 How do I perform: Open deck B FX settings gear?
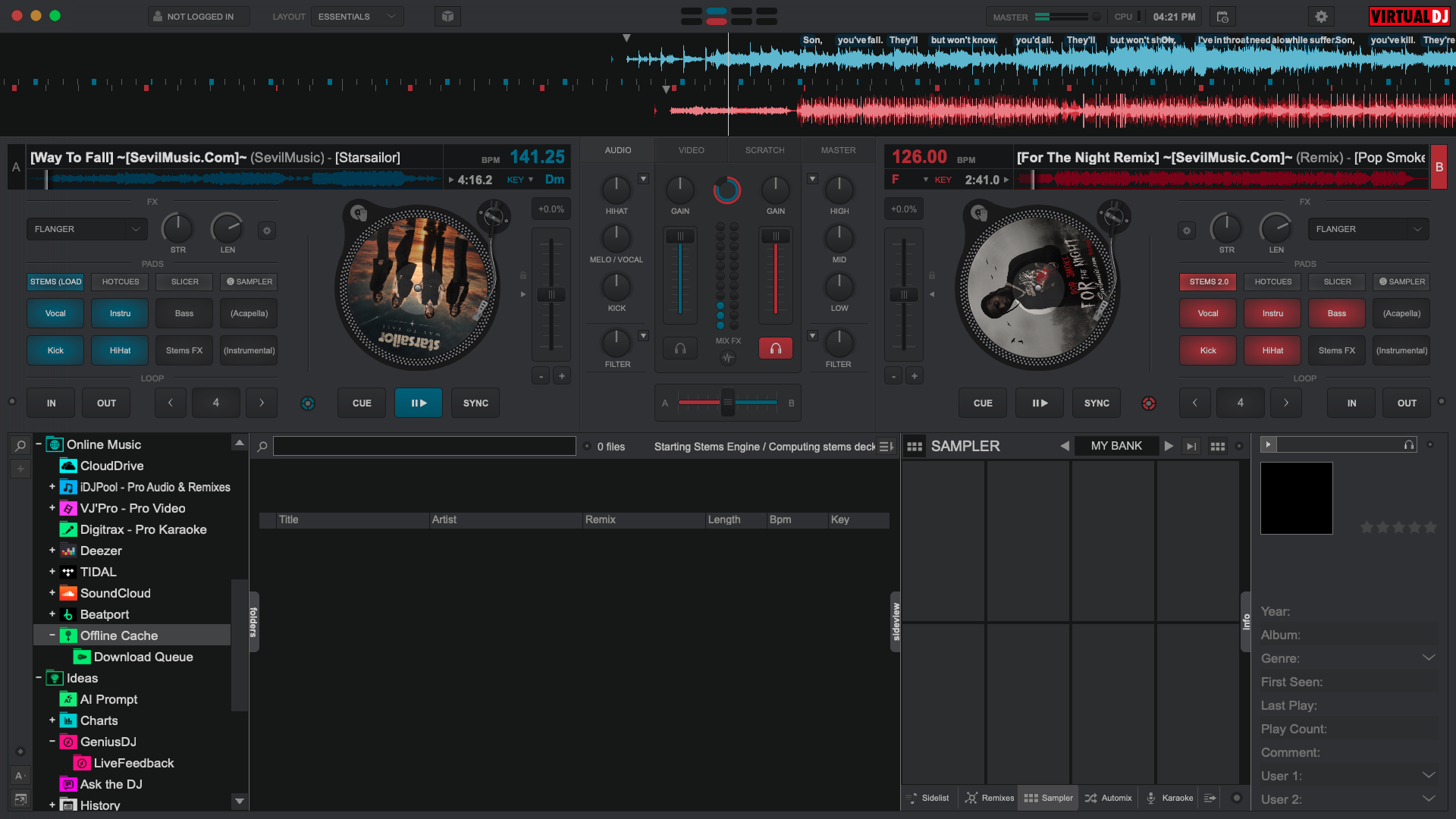pos(1187,230)
